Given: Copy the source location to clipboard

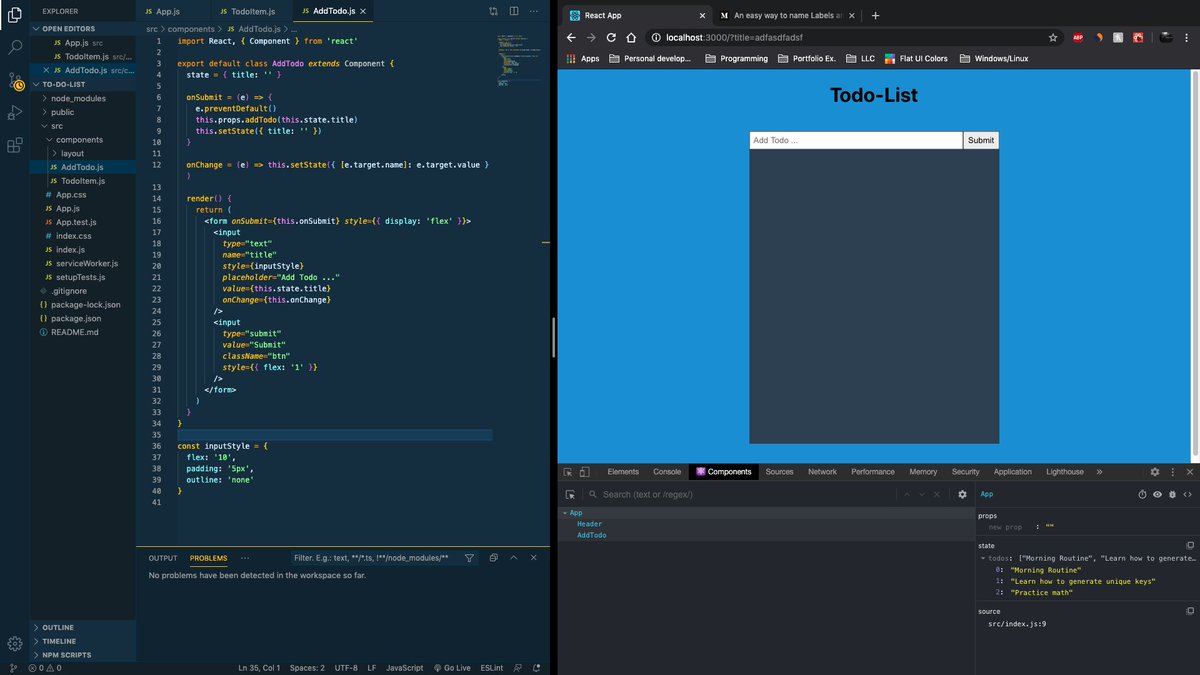Looking at the screenshot, I should (1190, 611).
